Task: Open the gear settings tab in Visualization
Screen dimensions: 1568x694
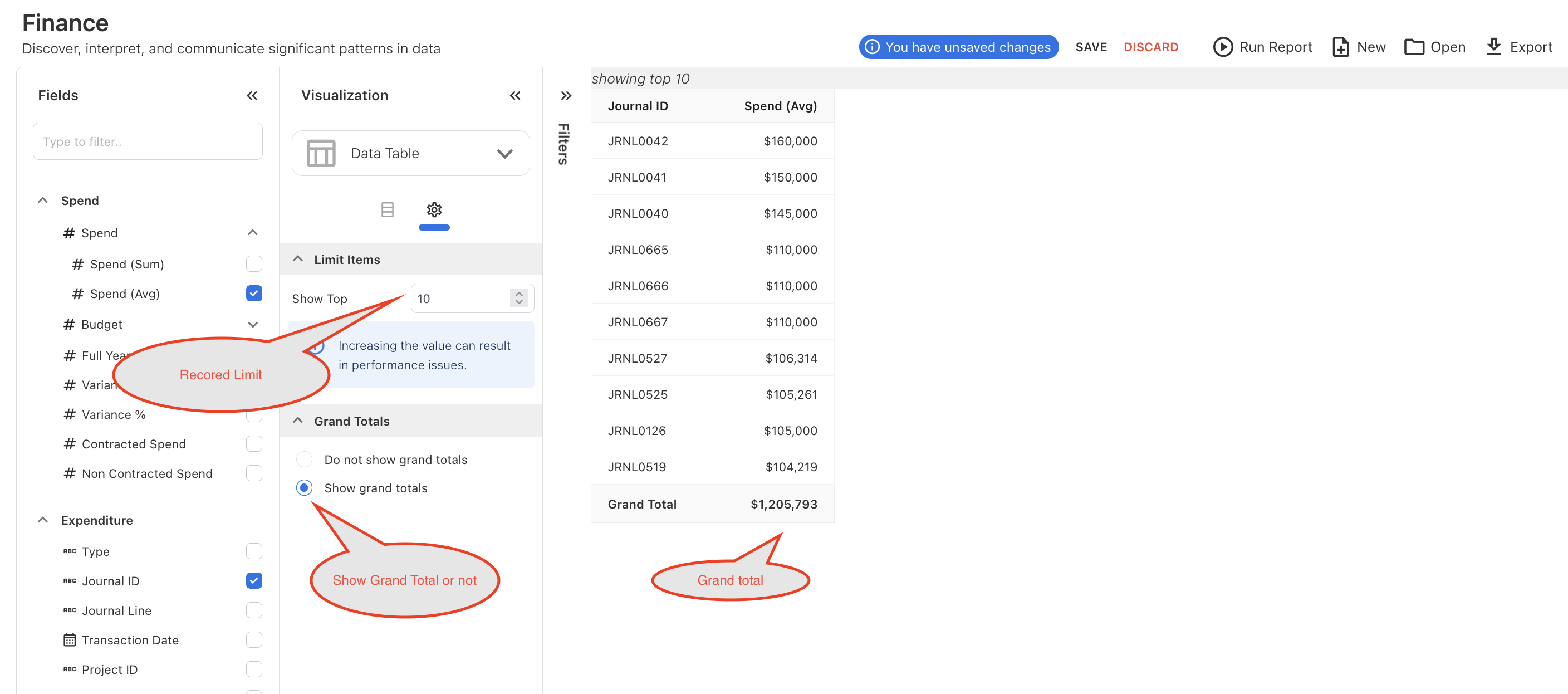Action: pos(434,210)
